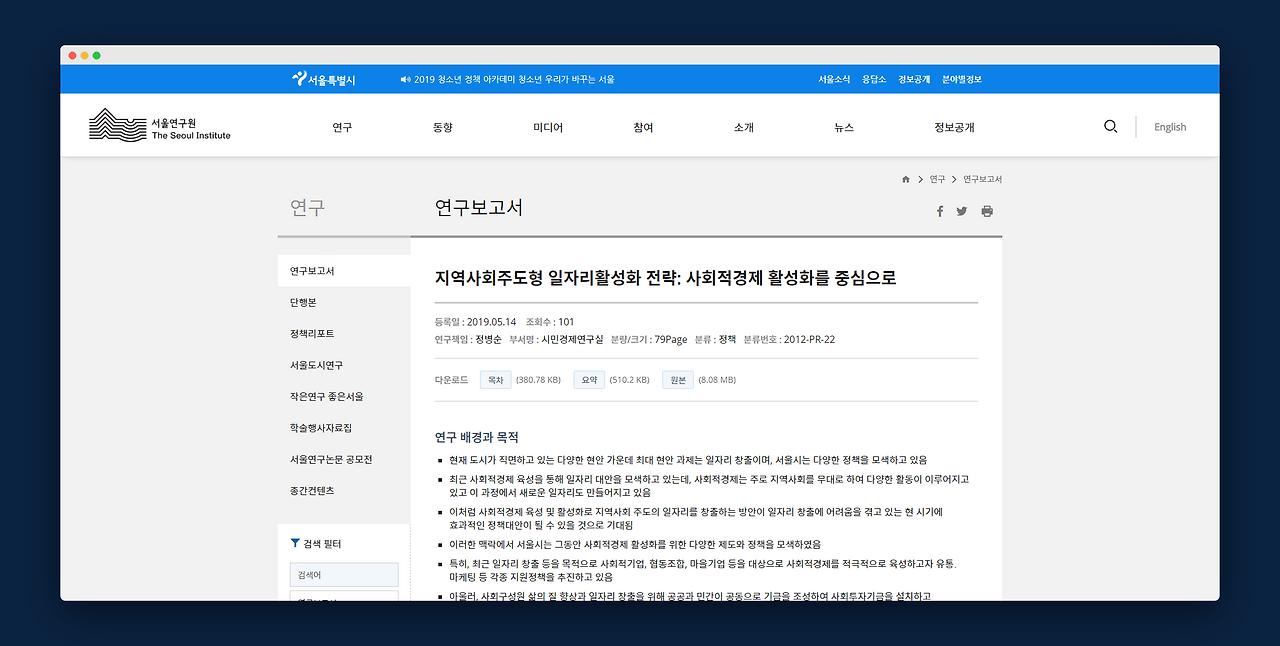Click the 검색어 search filter field
1280x646 pixels.
[x=344, y=575]
